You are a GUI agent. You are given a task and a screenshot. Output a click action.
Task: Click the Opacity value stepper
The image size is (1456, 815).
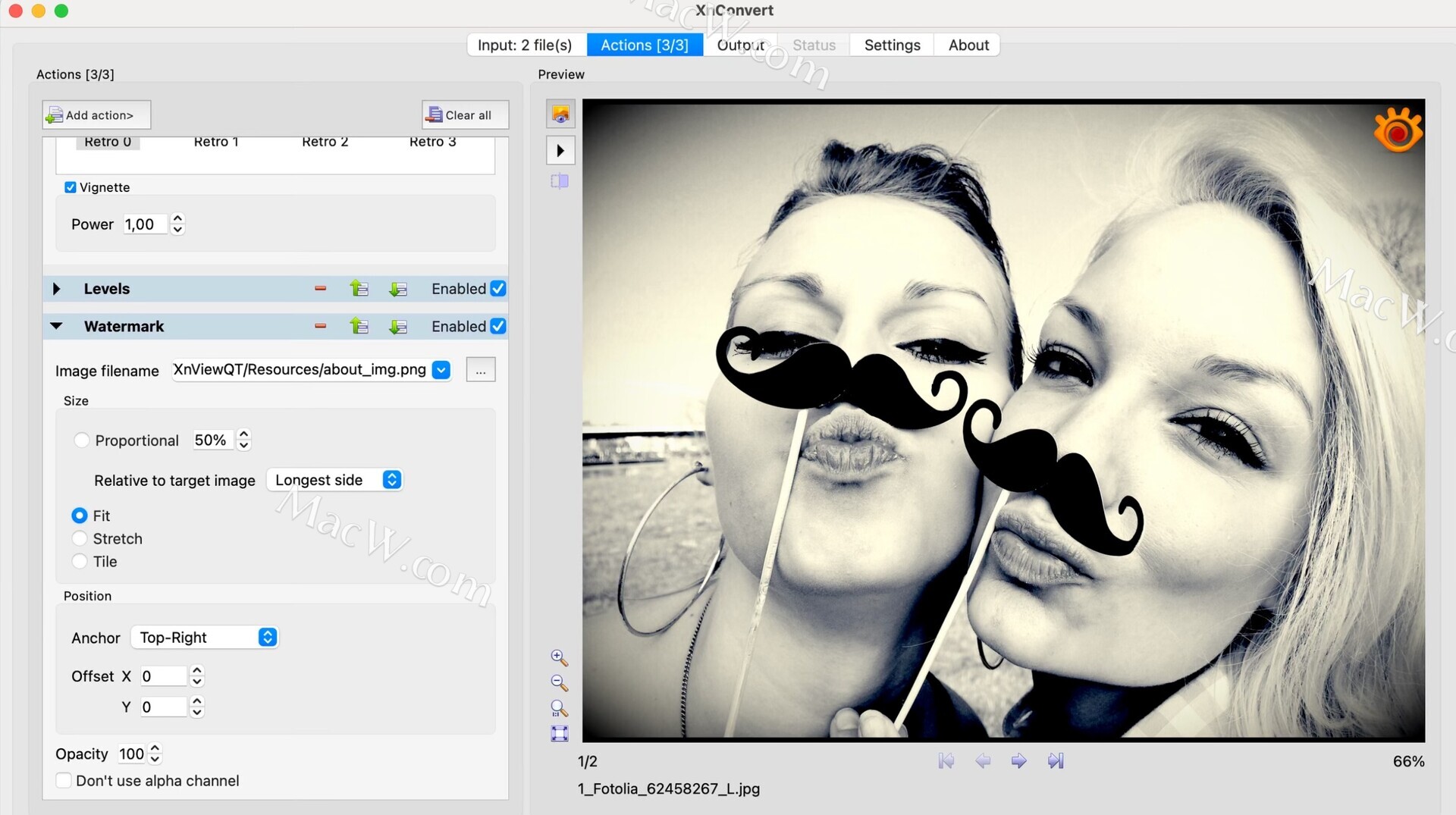tap(155, 754)
